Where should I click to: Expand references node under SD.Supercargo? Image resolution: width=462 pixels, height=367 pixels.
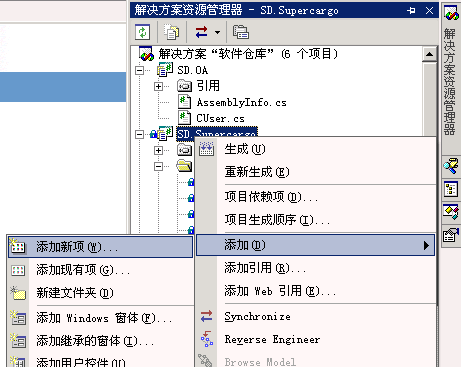point(158,150)
